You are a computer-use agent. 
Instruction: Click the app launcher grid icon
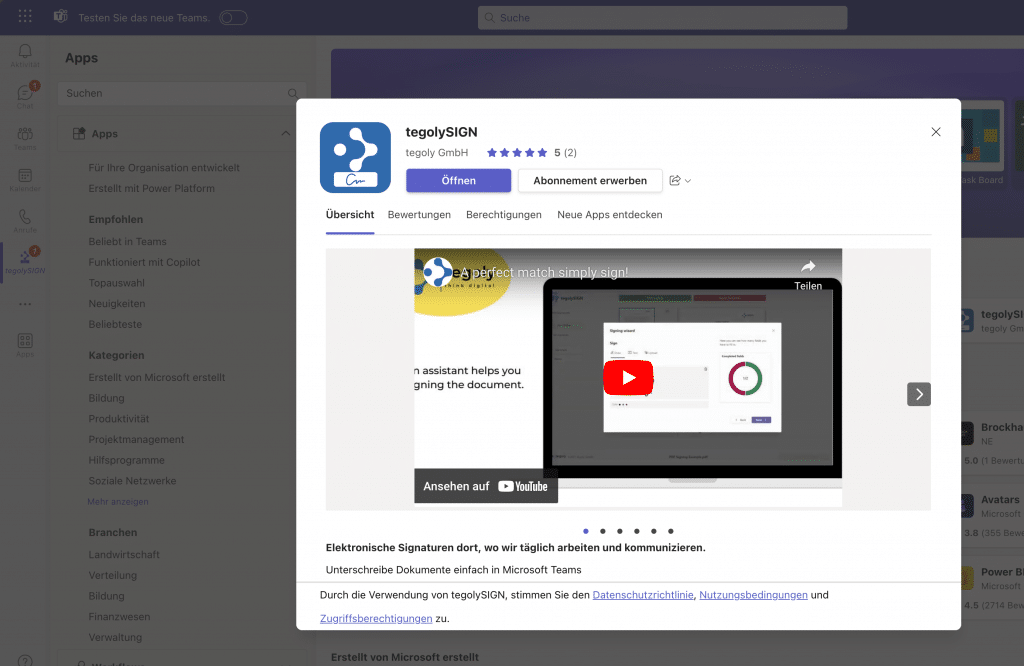pyautogui.click(x=25, y=17)
